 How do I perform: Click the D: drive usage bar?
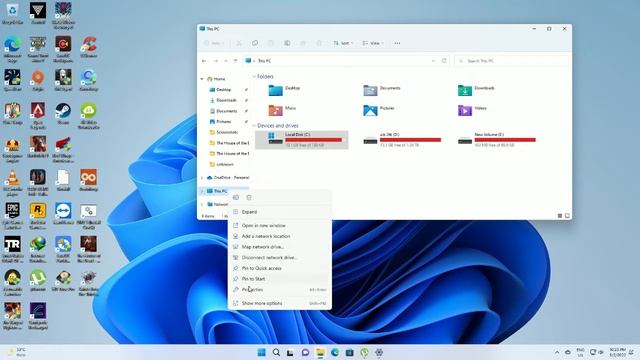410,140
